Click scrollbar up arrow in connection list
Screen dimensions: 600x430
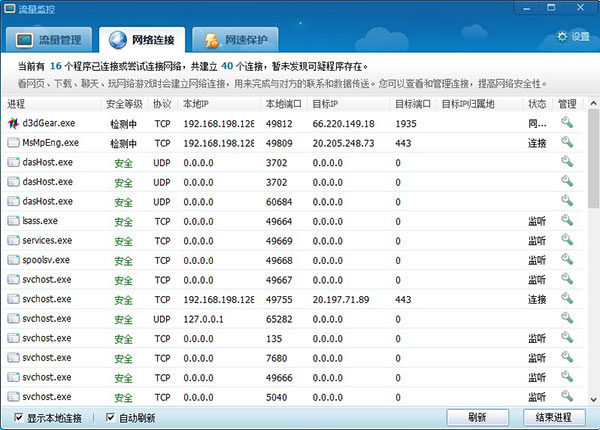coord(592,104)
